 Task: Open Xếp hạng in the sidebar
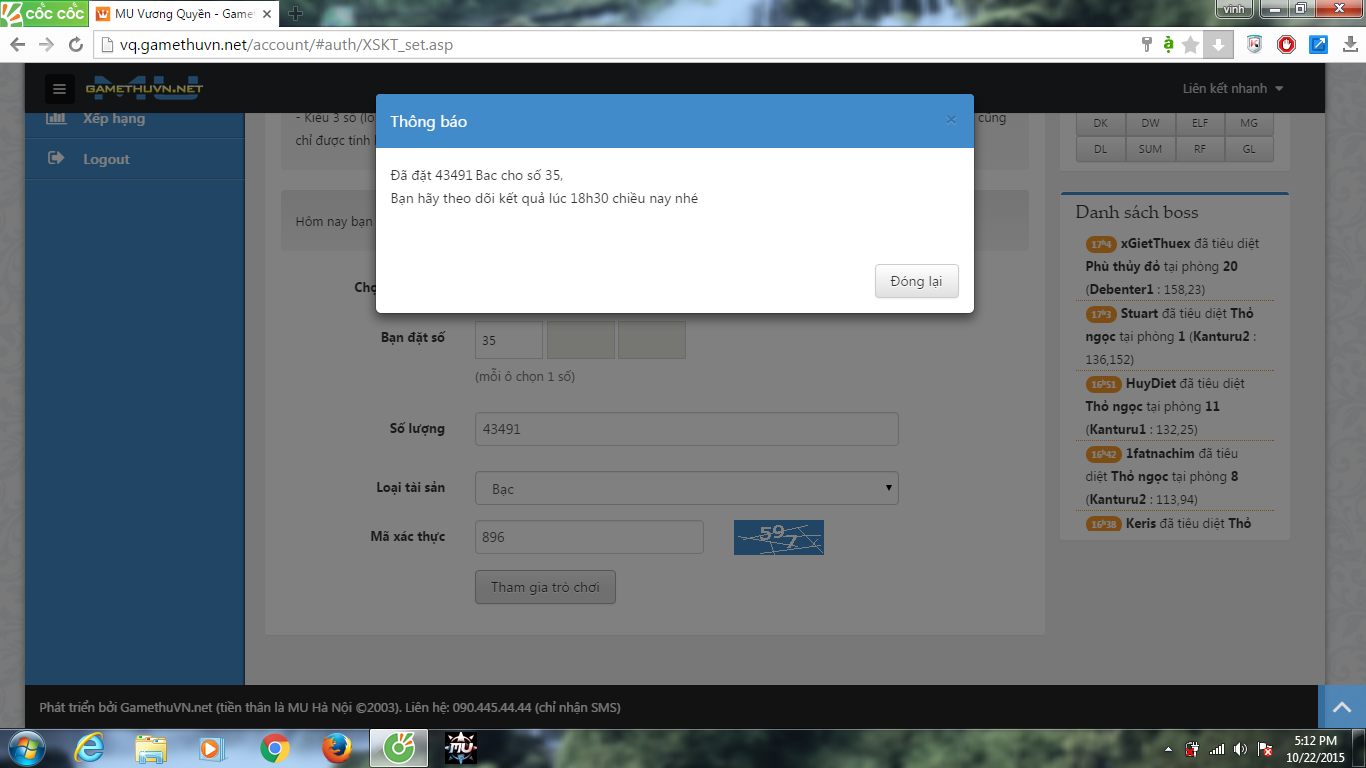113,118
